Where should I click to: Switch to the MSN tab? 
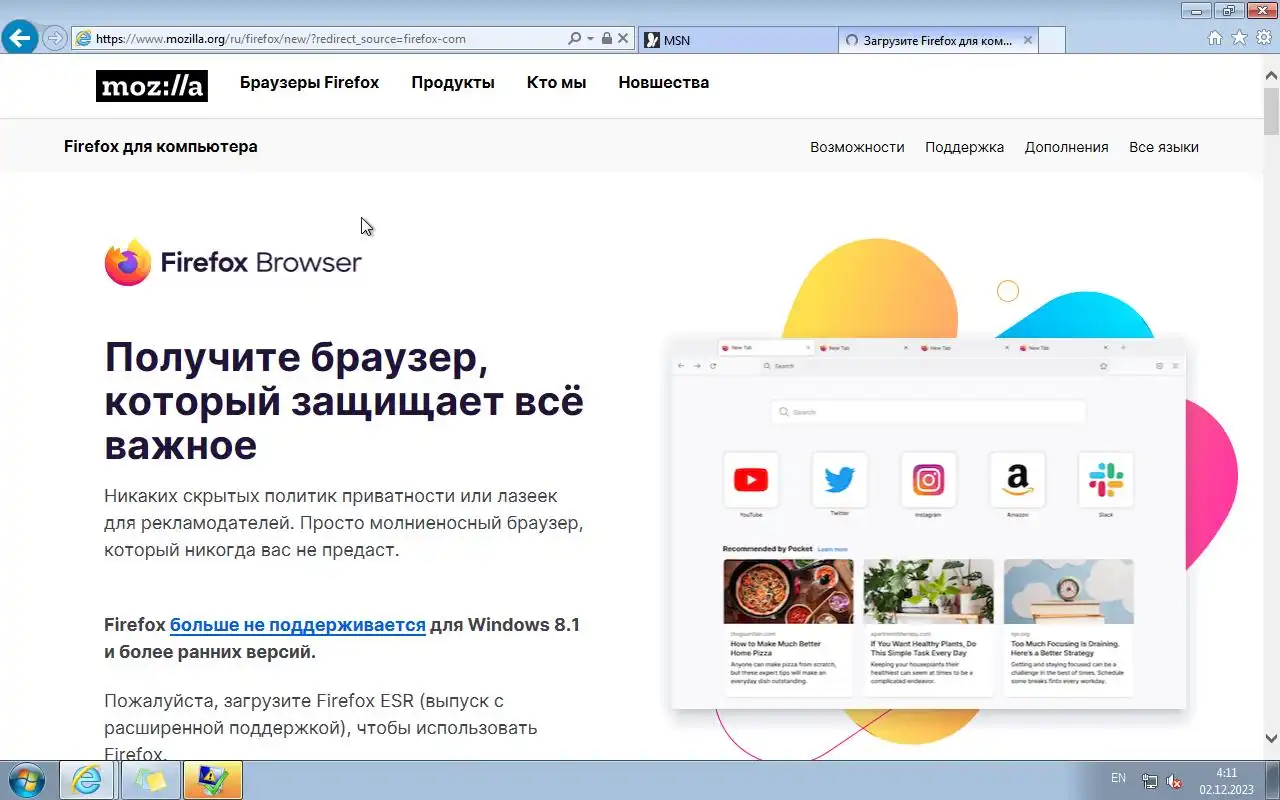pyautogui.click(x=737, y=40)
